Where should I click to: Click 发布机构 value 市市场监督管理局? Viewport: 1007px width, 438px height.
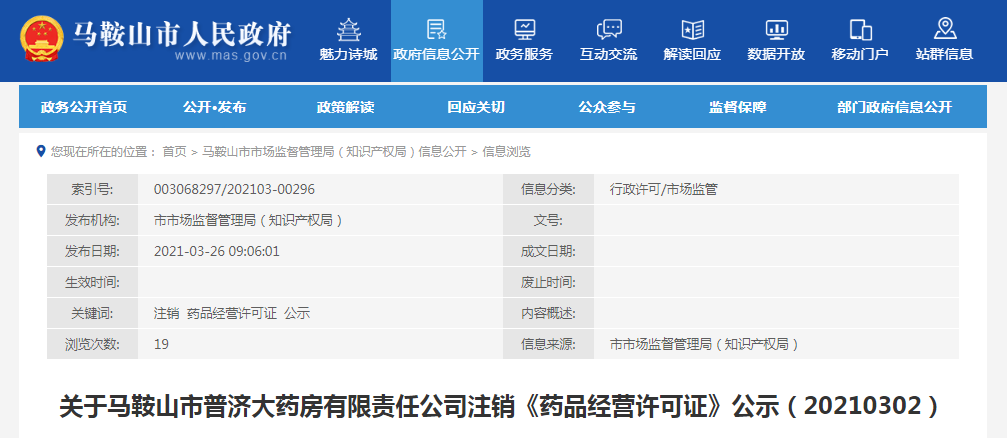pos(248,220)
